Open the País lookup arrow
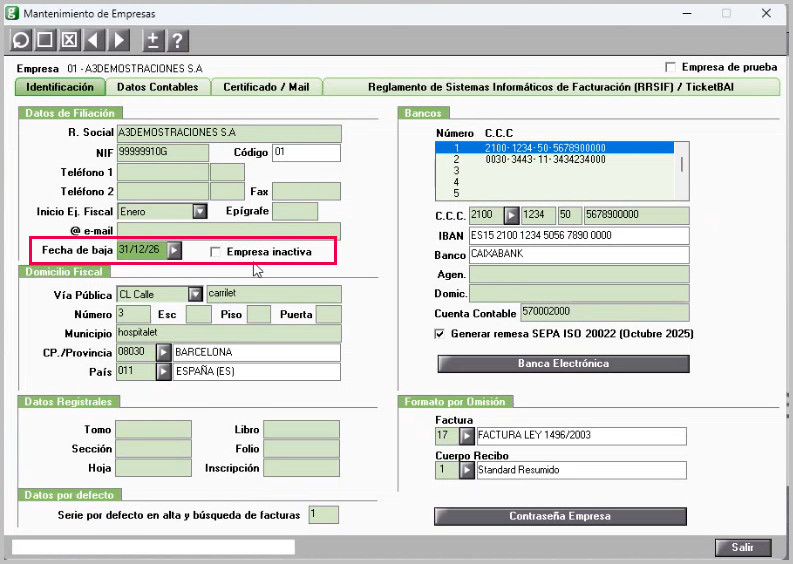 click(163, 372)
